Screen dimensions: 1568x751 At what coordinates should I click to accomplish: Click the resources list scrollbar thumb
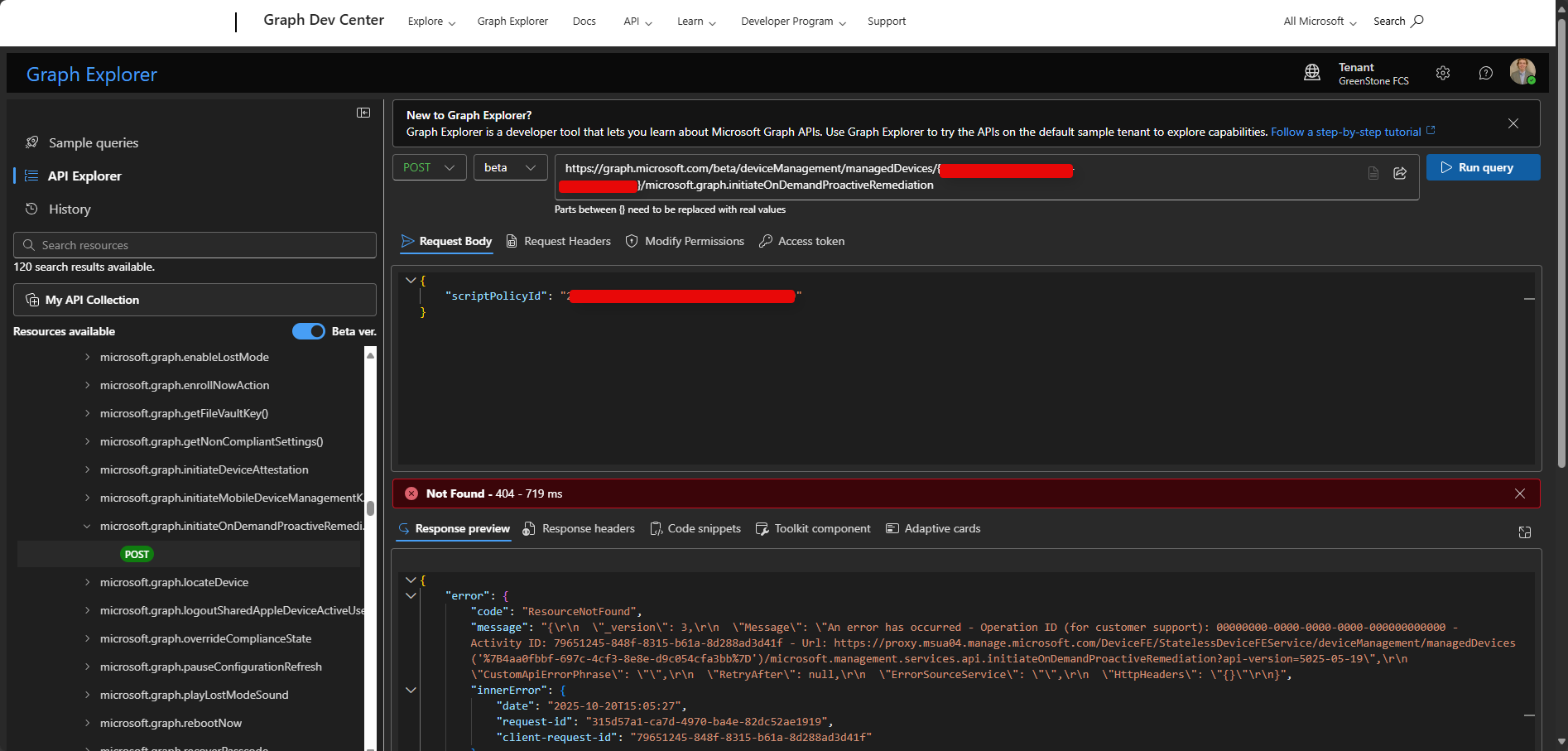pos(371,508)
